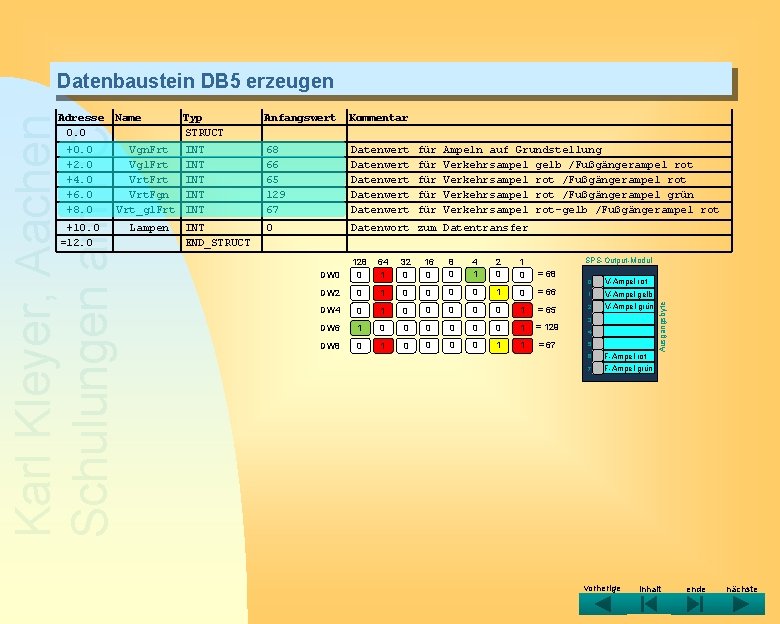Click the INT type cell in the Vrt_glFrt row
The image size is (780, 624).
tap(221, 209)
